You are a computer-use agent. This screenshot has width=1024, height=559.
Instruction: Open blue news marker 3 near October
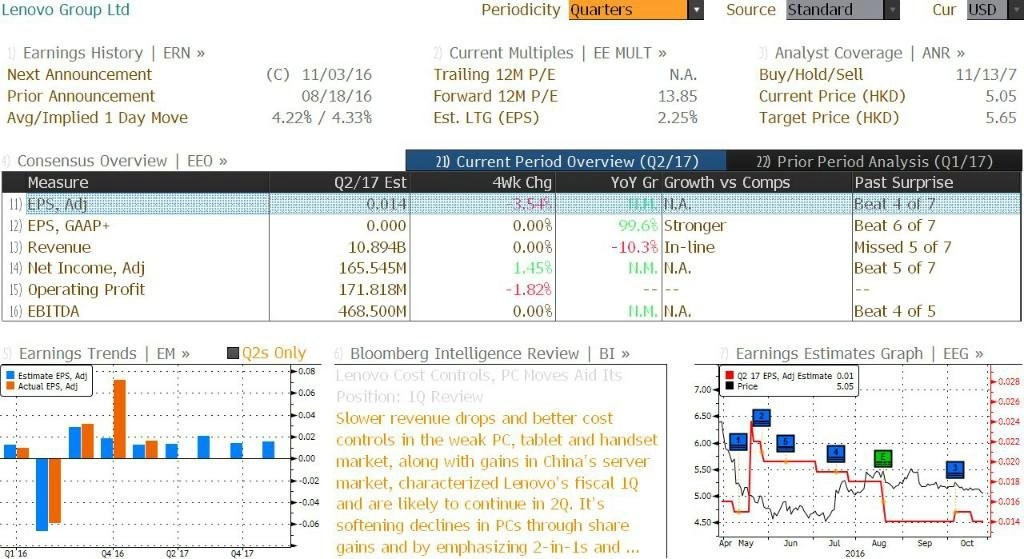click(955, 469)
